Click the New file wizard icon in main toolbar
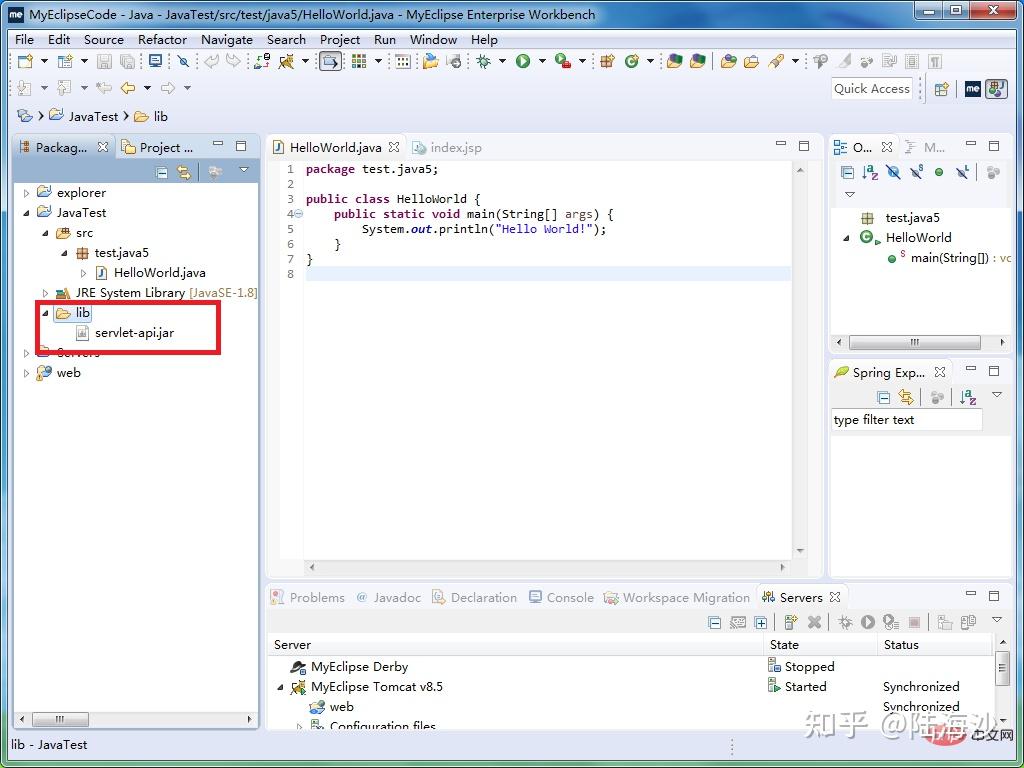 pyautogui.click(x=25, y=61)
